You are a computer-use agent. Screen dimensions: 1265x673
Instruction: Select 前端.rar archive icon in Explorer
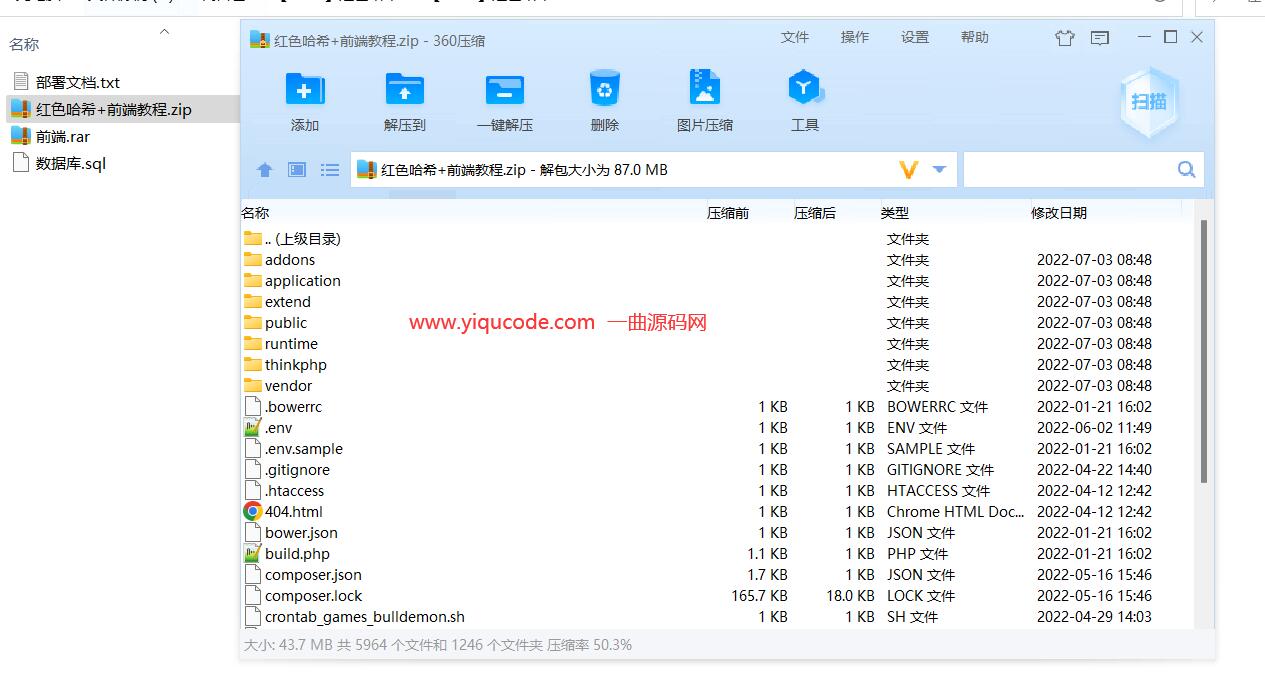(21, 136)
